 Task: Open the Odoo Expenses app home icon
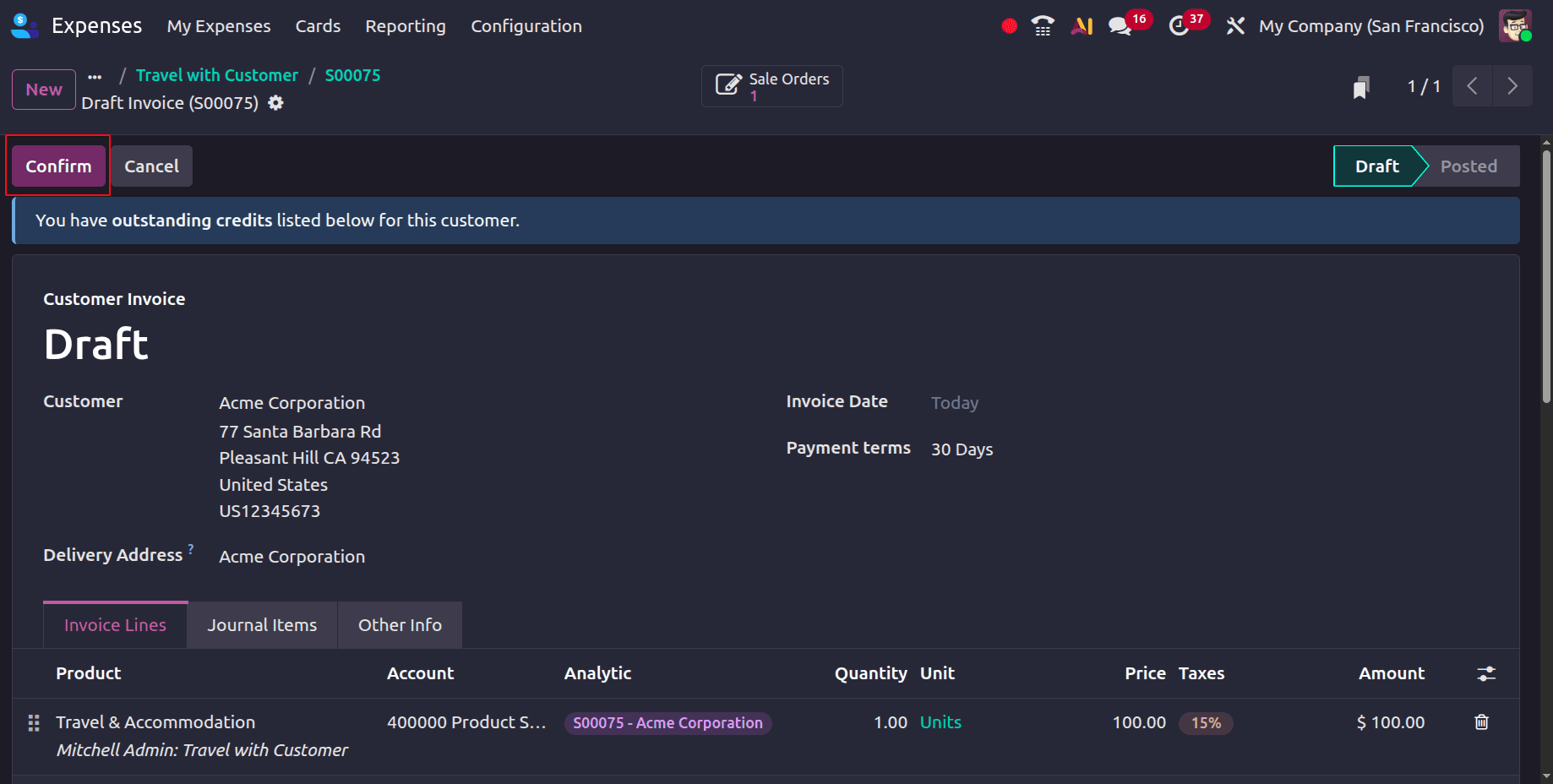click(25, 26)
